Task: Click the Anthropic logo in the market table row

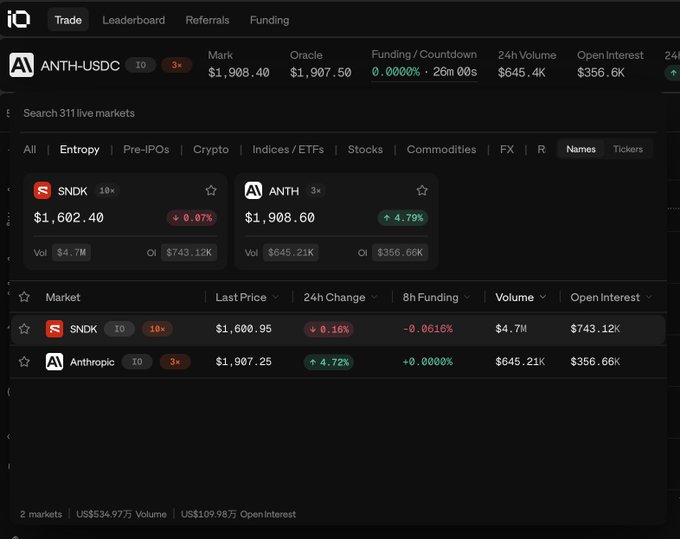Action: [54, 362]
